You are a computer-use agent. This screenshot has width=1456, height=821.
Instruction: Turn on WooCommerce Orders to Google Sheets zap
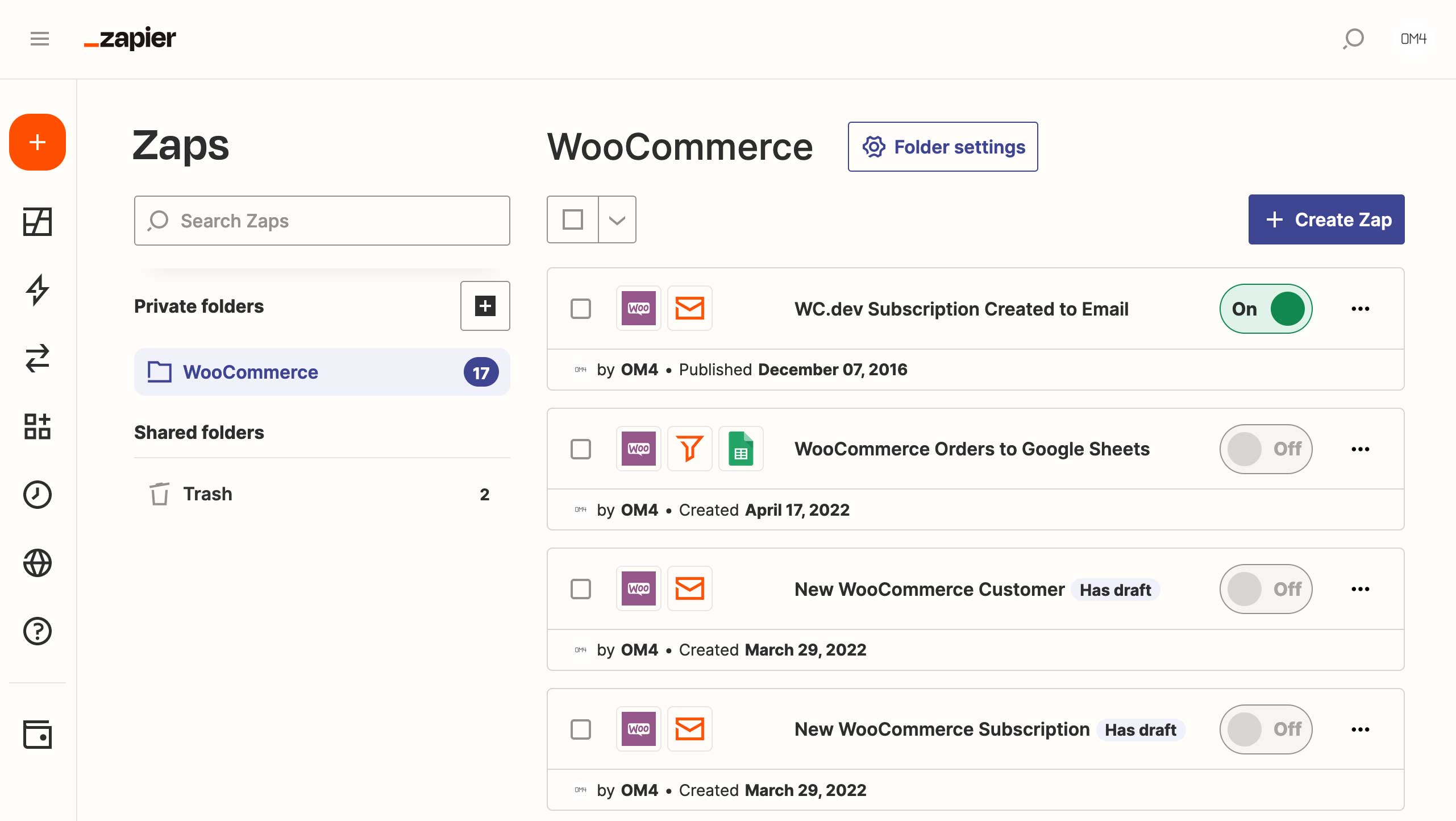[1266, 449]
